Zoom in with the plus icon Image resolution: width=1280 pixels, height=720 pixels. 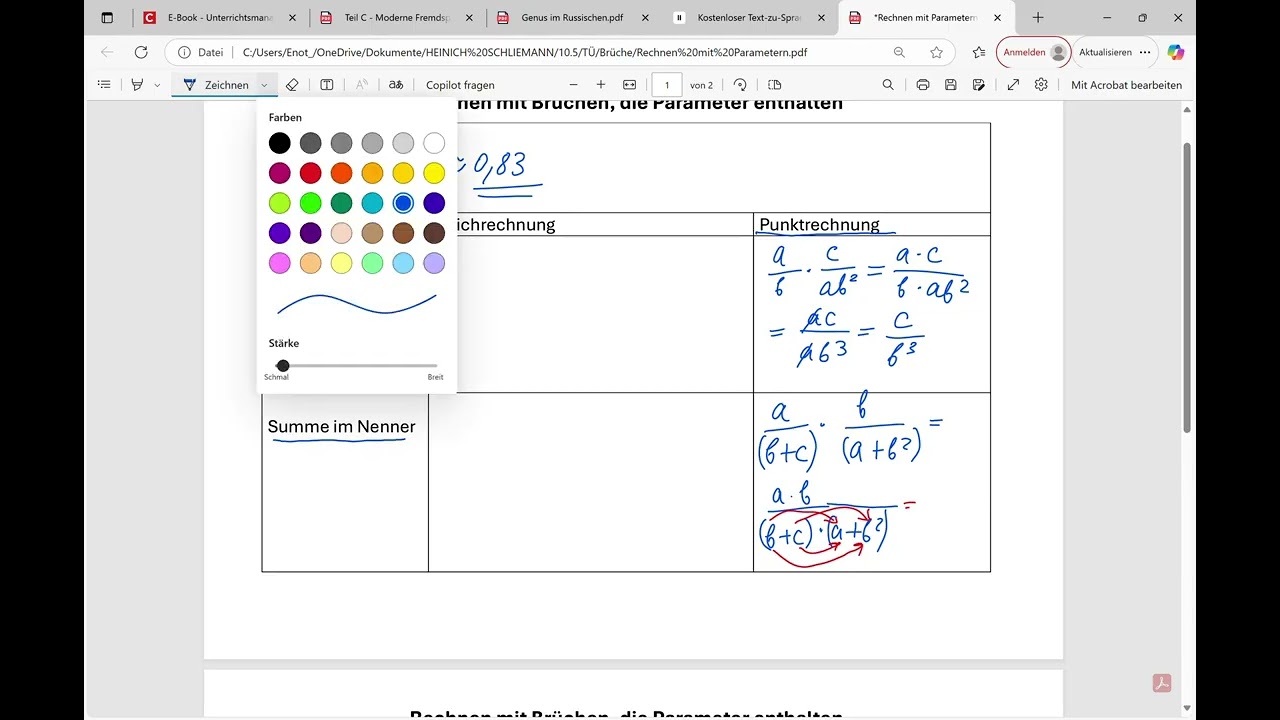tap(601, 85)
